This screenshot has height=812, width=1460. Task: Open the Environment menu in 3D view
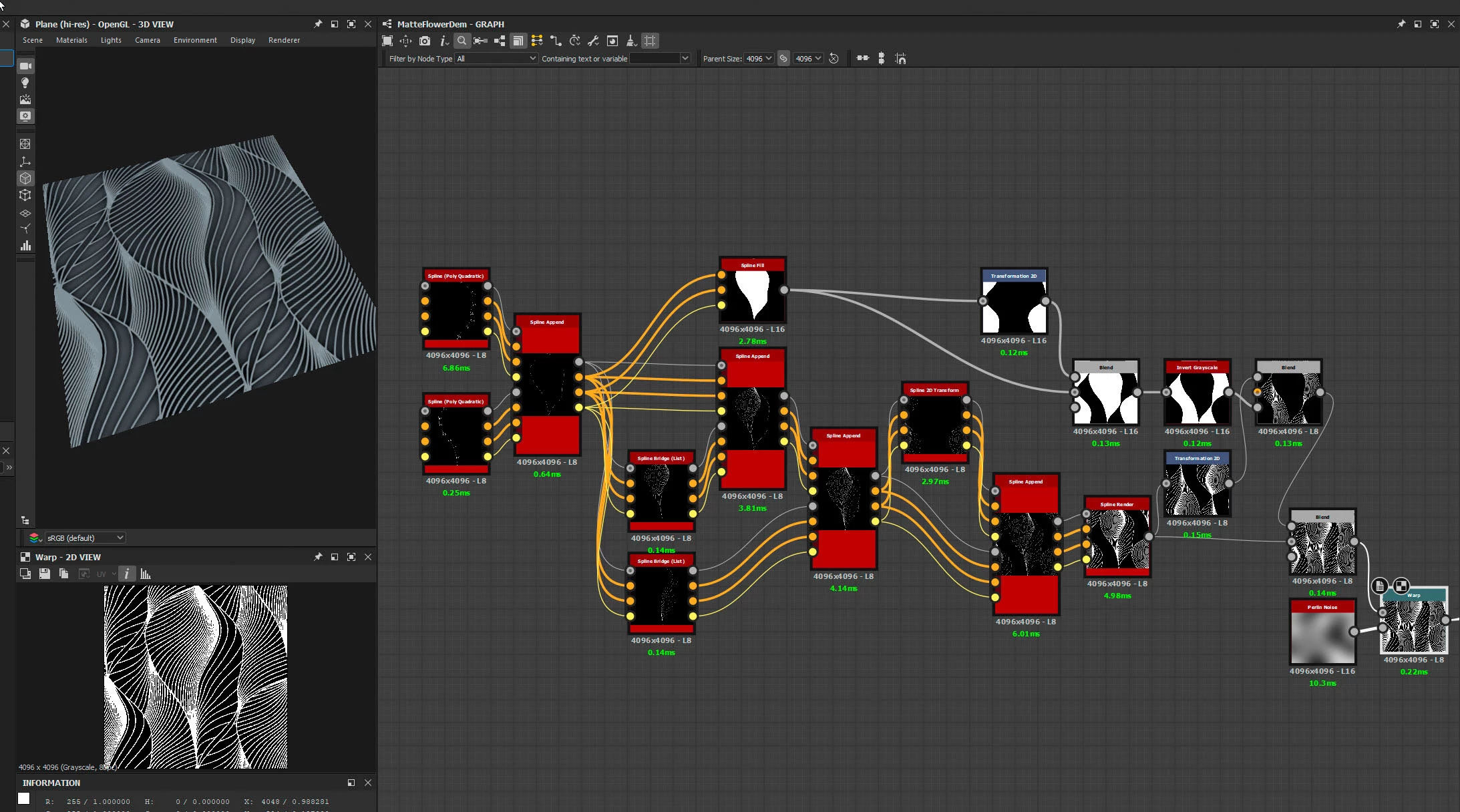195,40
